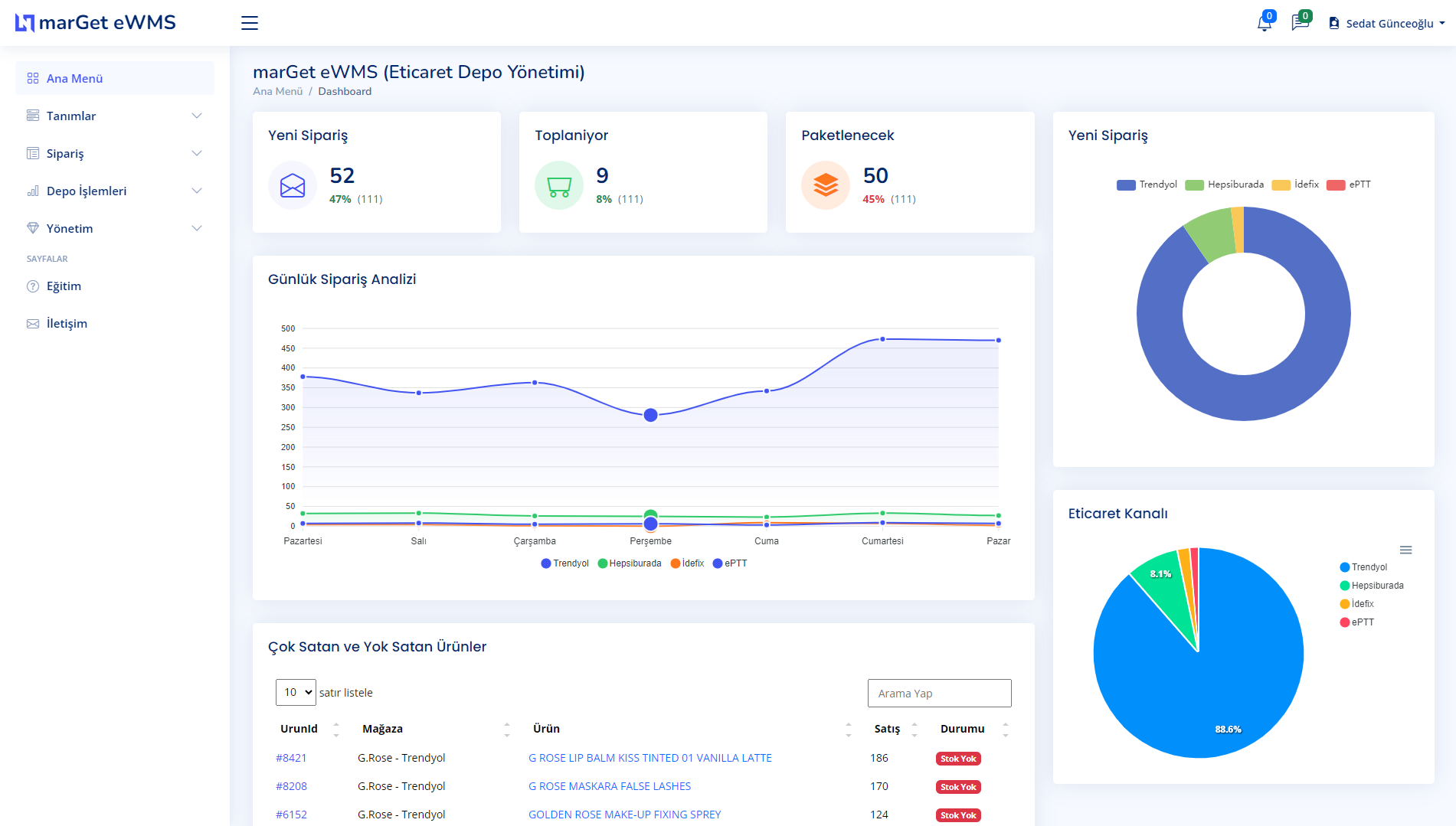1456x826 pixels.
Task: Click the Yeni Sipariş envelope icon
Action: click(293, 185)
